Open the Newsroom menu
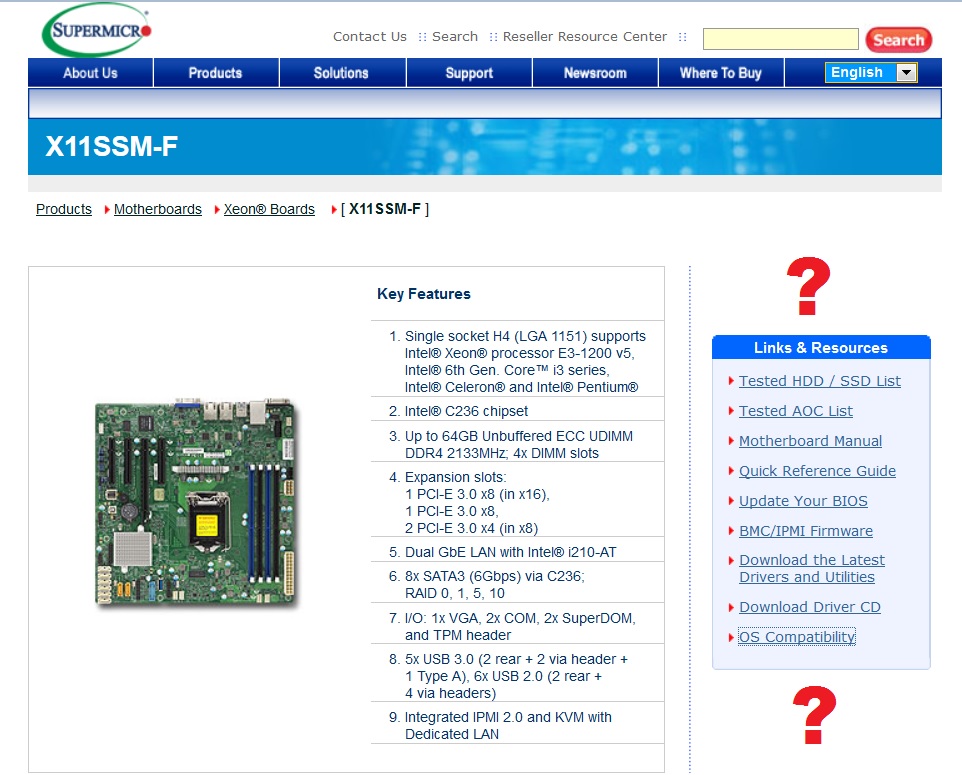The image size is (962, 775). 595,73
